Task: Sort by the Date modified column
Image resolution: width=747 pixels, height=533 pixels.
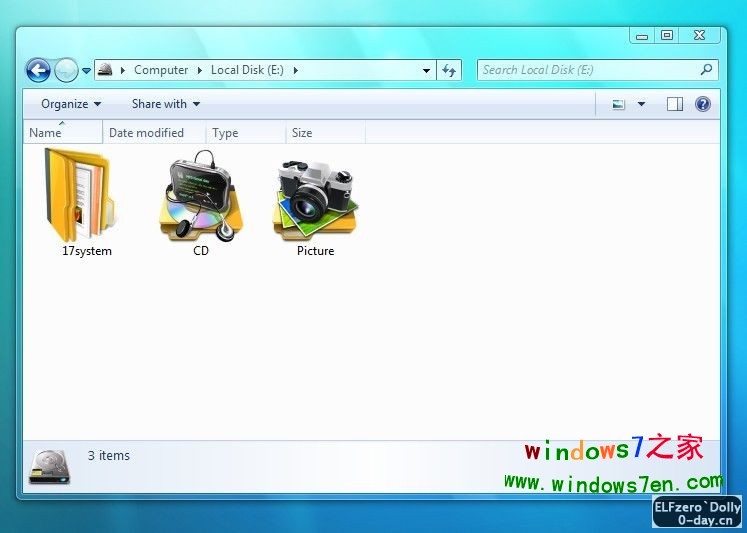Action: point(146,133)
